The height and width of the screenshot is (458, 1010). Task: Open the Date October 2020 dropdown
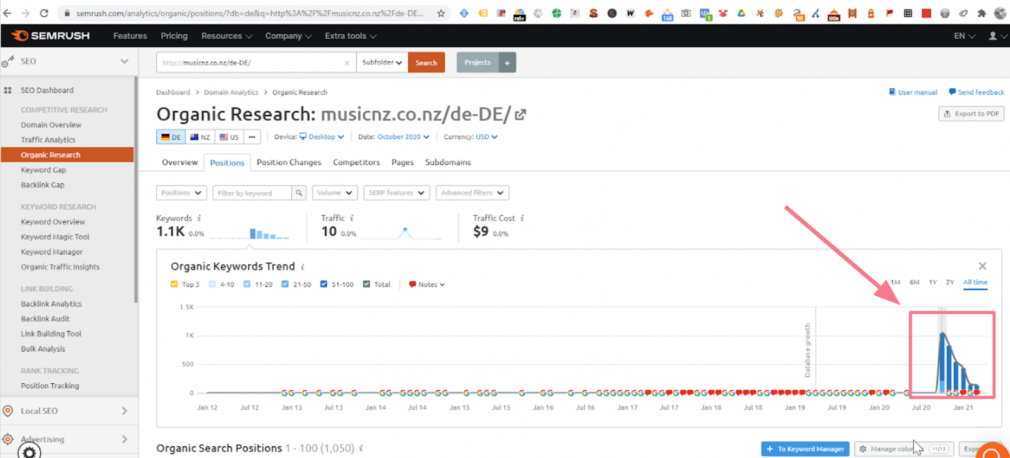[x=403, y=137]
